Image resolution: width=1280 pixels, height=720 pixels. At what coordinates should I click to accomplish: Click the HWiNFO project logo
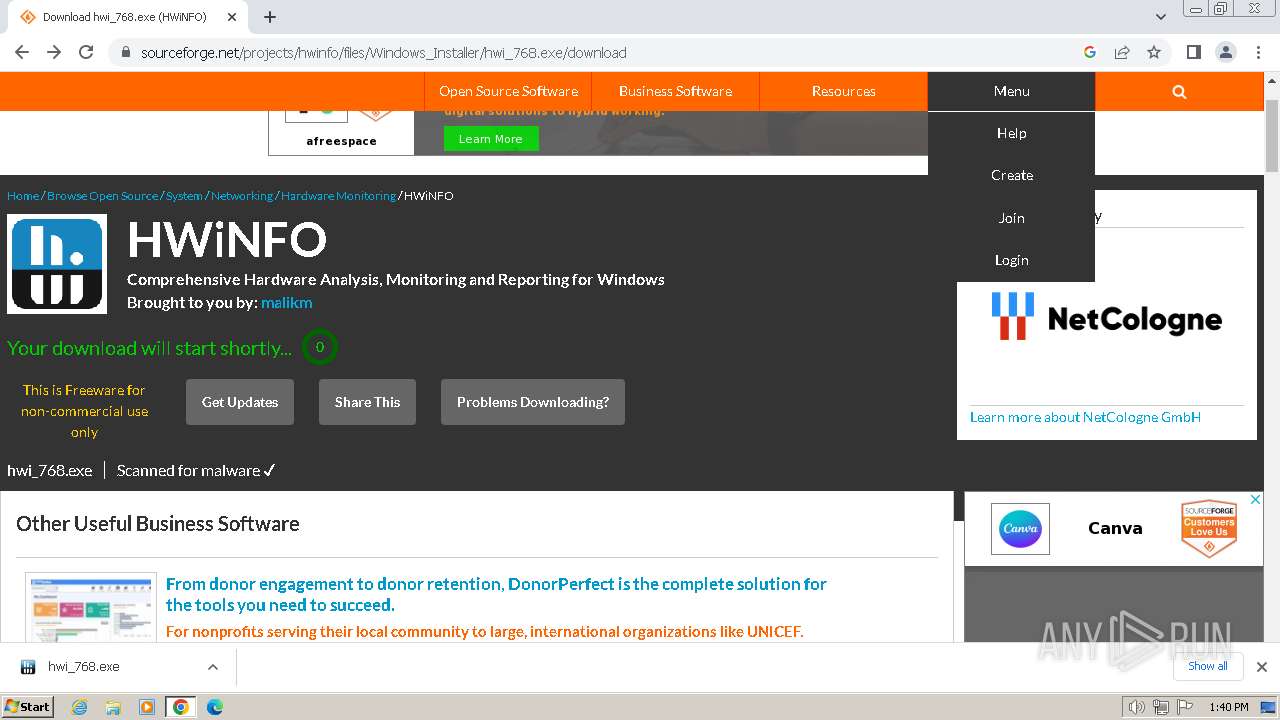57,265
